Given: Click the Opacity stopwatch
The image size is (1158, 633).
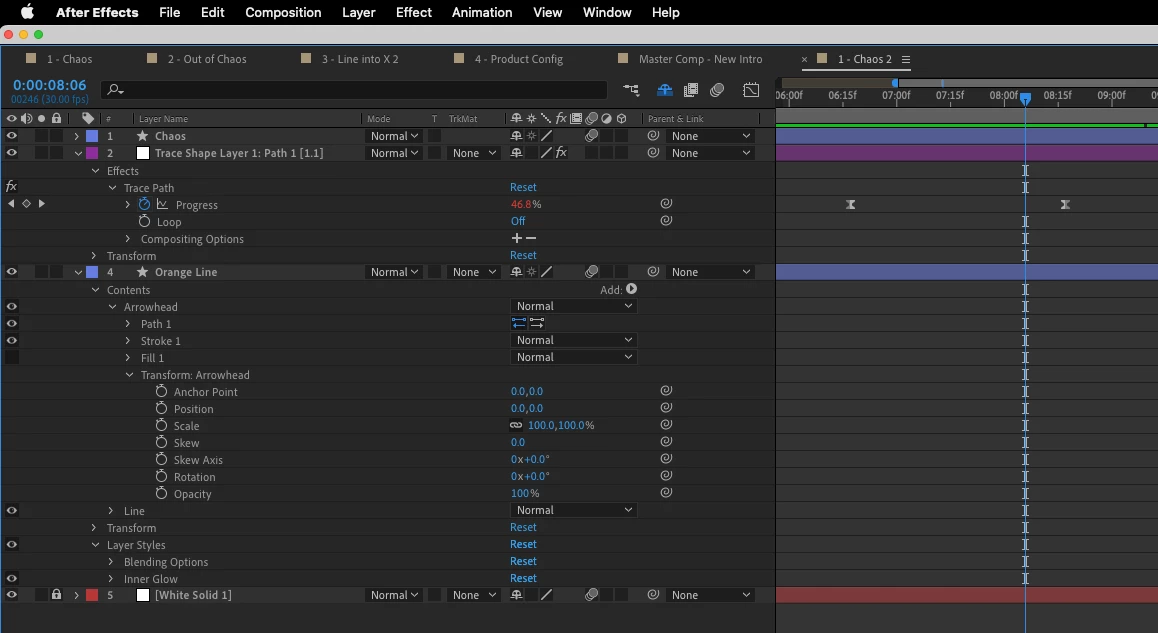Looking at the screenshot, I should [161, 493].
